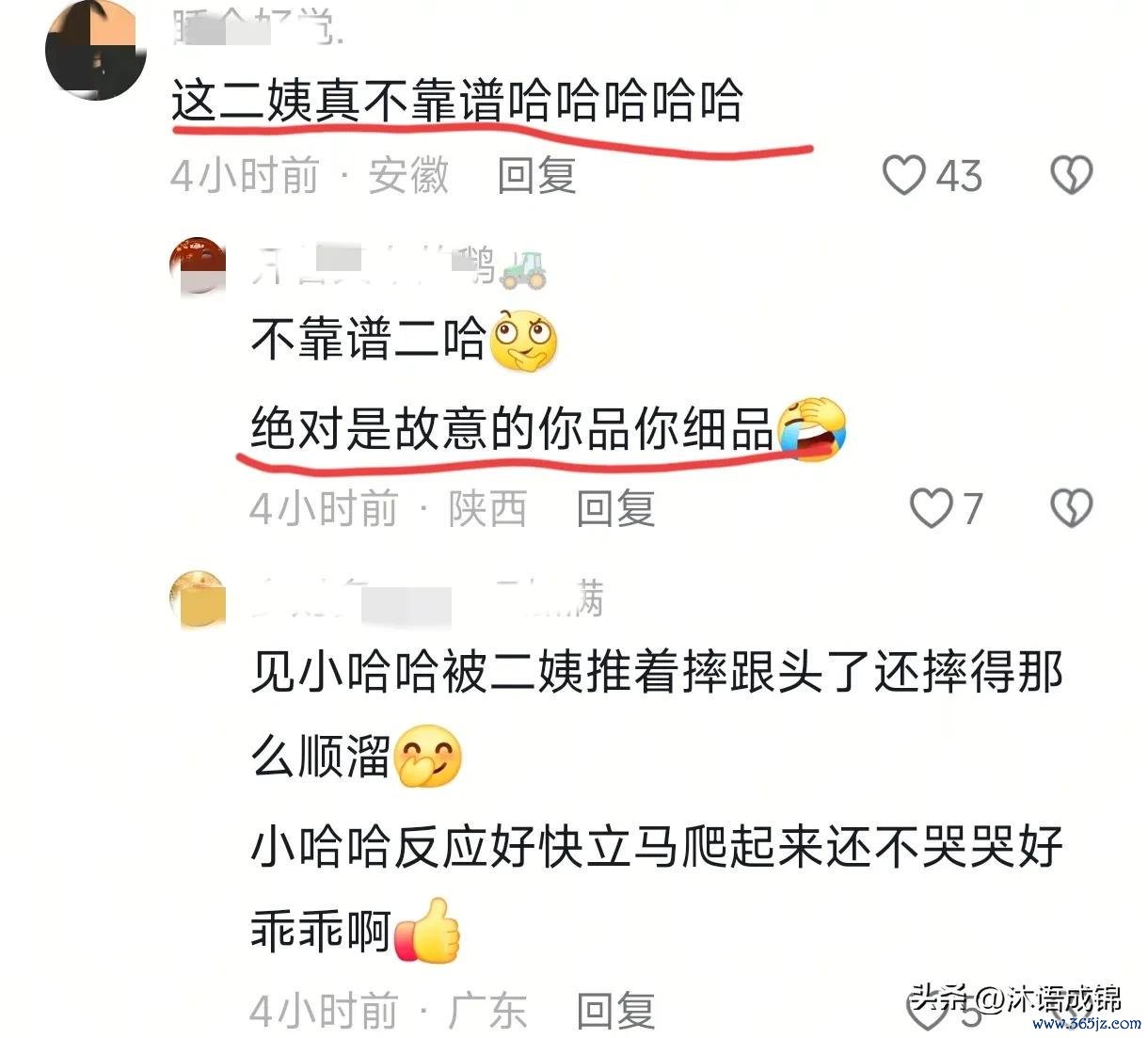Dislike the Shaanxi reply with broken heart
1148x1038 pixels.
1071,509
